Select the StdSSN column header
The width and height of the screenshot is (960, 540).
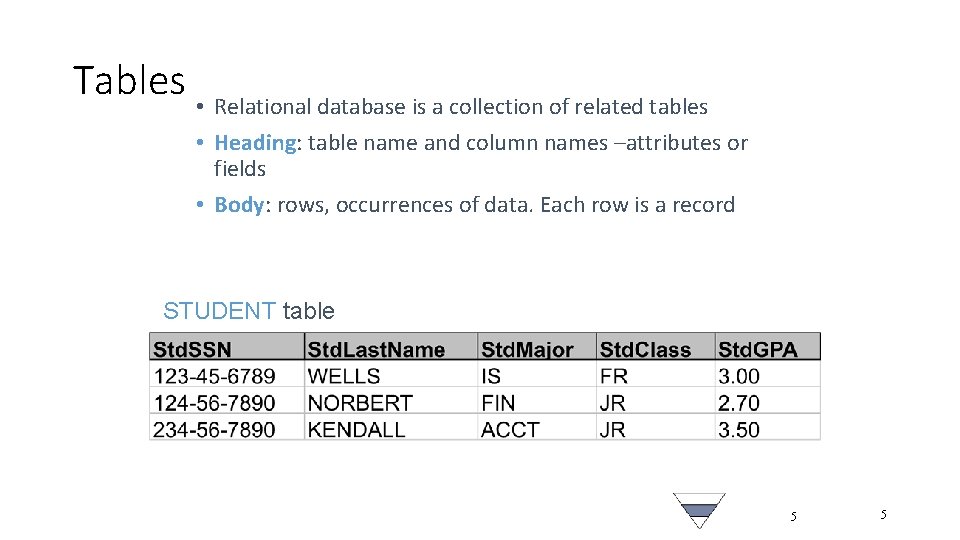[x=192, y=349]
